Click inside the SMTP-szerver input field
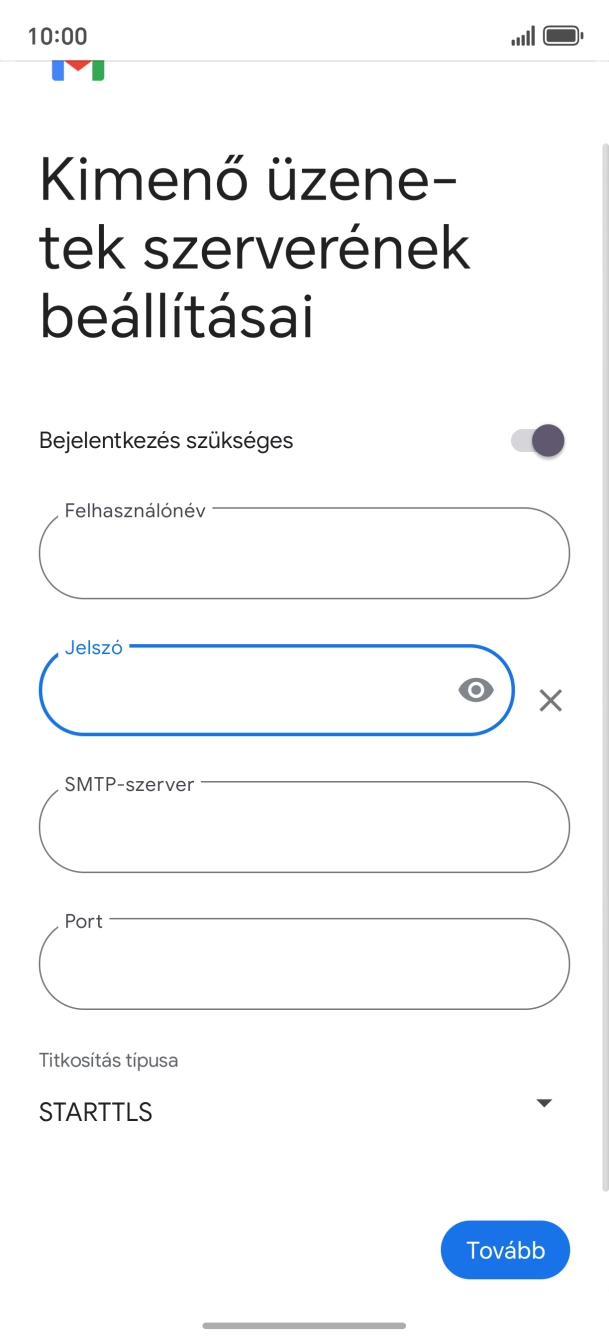Viewport: 609px width, 1344px height. pos(304,827)
